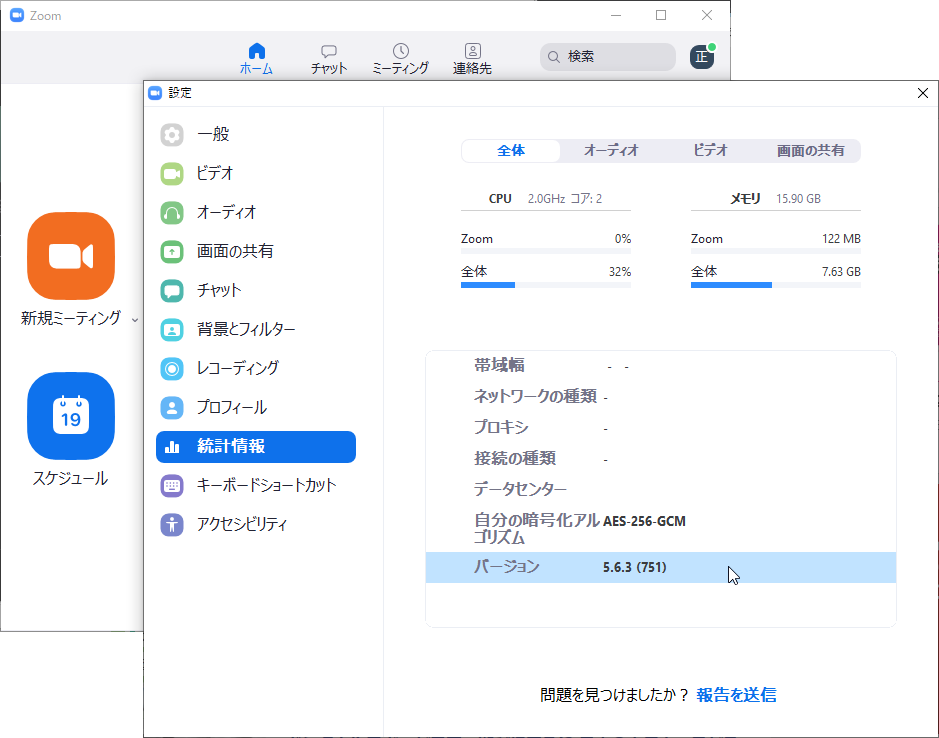Screen dimensions: 939x738
Task: Select the ビデオ settings icon
Action: pos(212,175)
